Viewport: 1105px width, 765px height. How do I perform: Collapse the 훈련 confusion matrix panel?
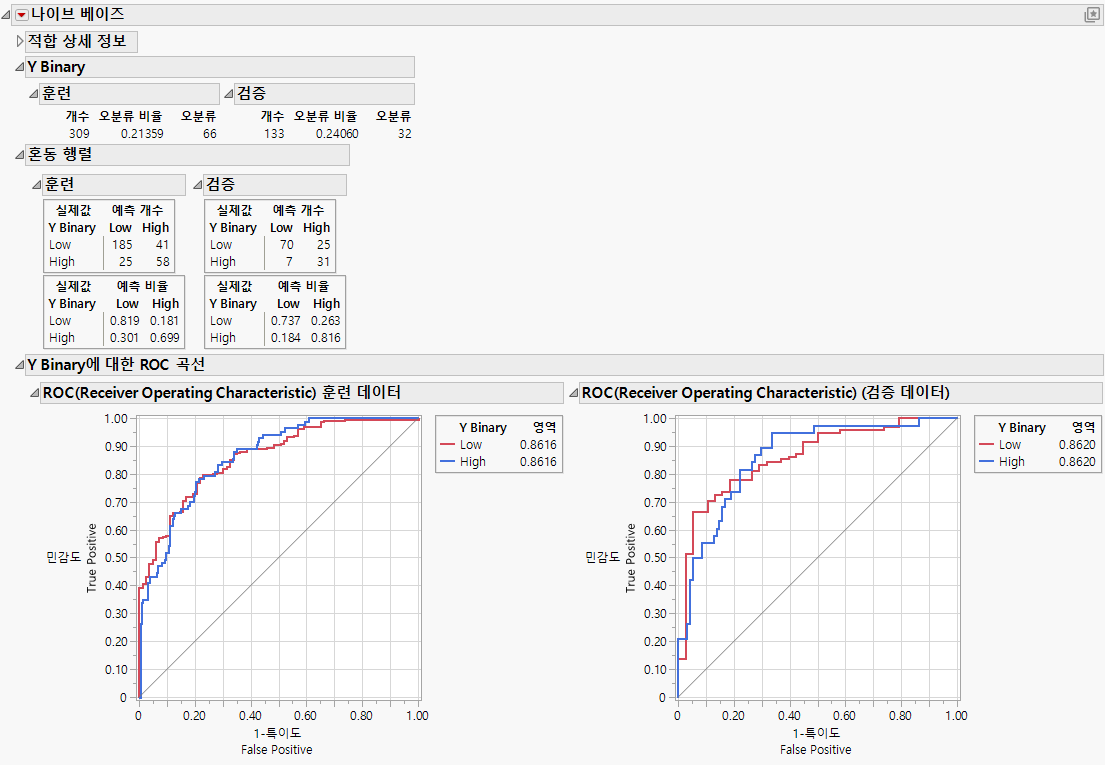coord(35,184)
